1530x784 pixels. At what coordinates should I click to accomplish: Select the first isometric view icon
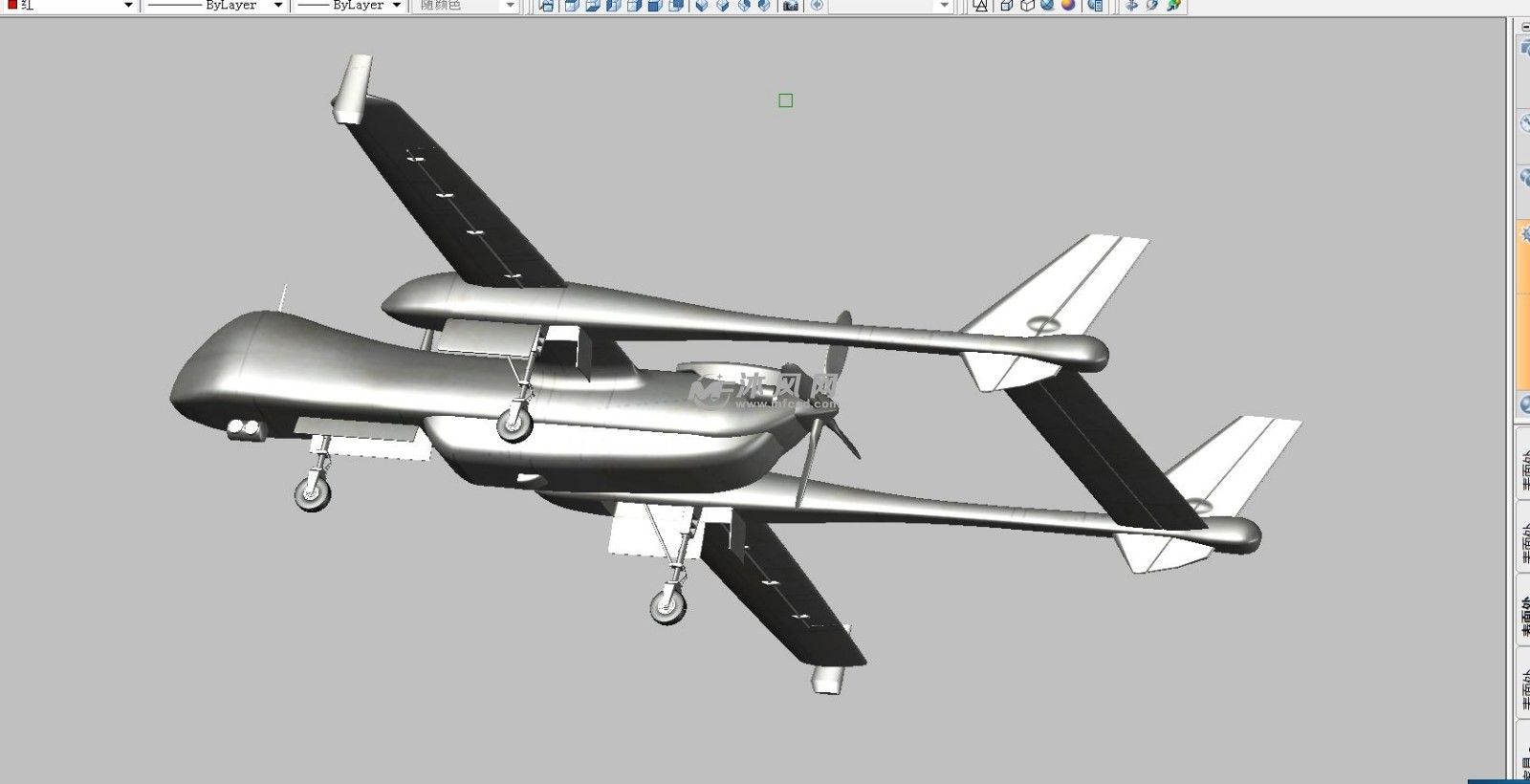[702, 6]
